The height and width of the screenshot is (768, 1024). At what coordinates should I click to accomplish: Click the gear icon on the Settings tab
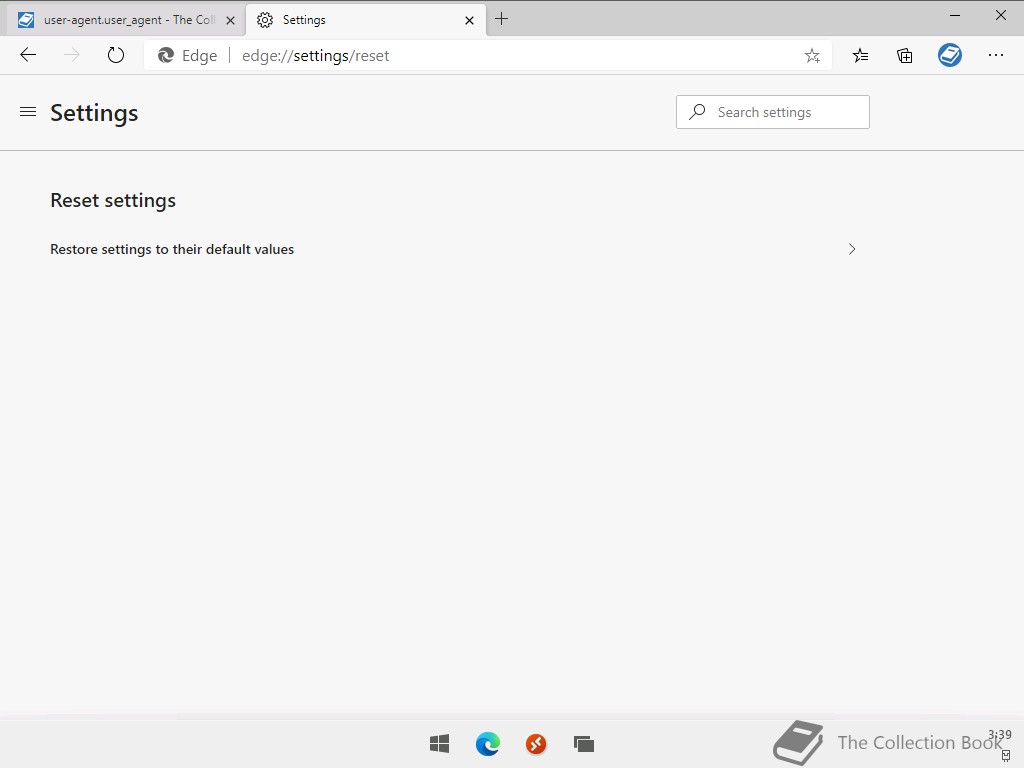[264, 20]
